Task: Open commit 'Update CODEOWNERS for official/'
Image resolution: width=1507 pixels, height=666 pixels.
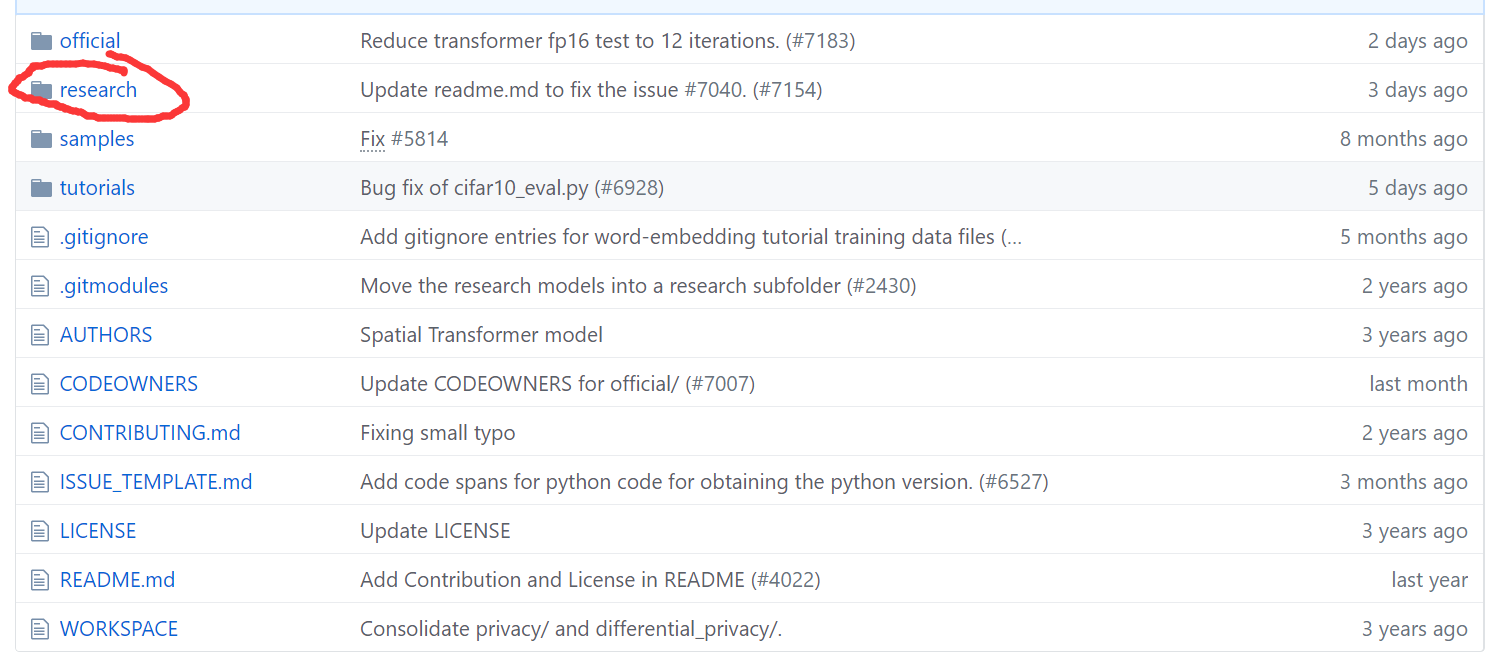Action: pyautogui.click(x=557, y=383)
